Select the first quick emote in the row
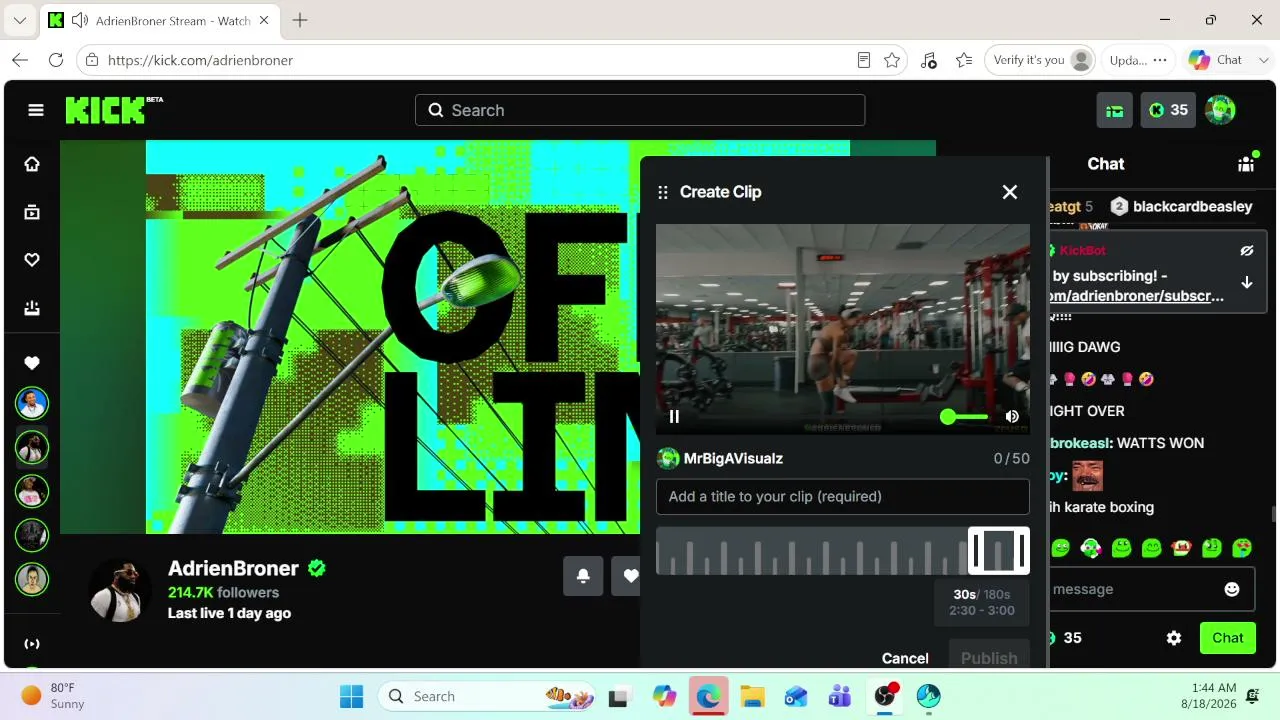This screenshot has width=1280, height=720. click(x=1061, y=547)
